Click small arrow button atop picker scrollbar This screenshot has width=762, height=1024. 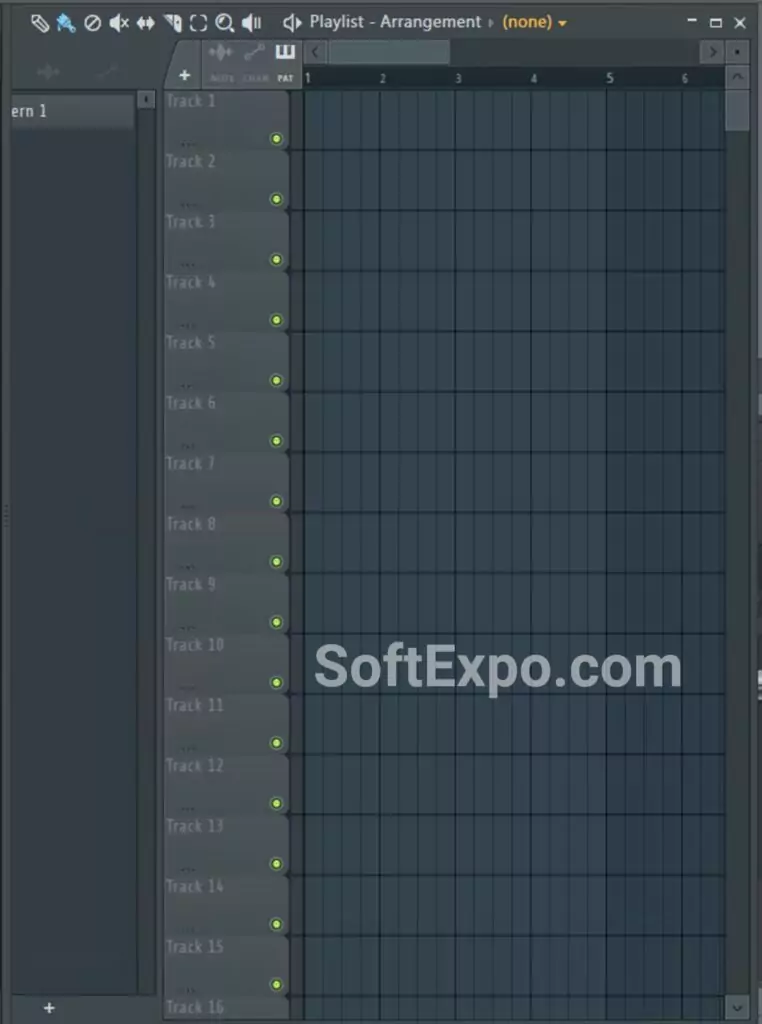click(146, 100)
